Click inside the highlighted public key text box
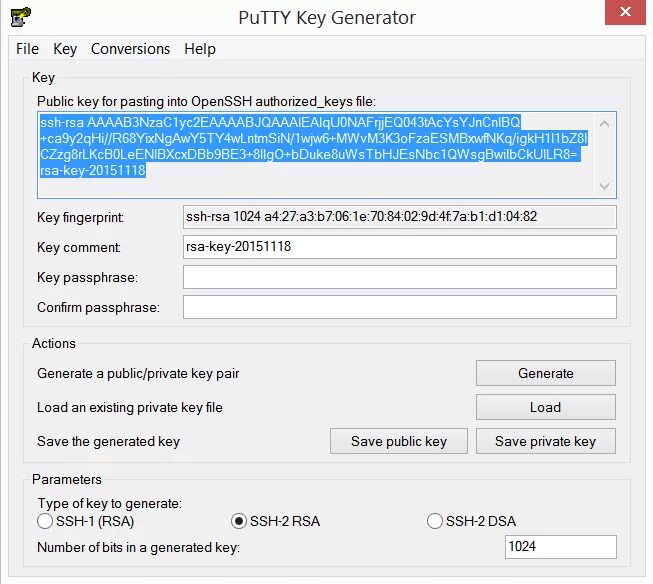This screenshot has height=584, width=653. pyautogui.click(x=317, y=155)
